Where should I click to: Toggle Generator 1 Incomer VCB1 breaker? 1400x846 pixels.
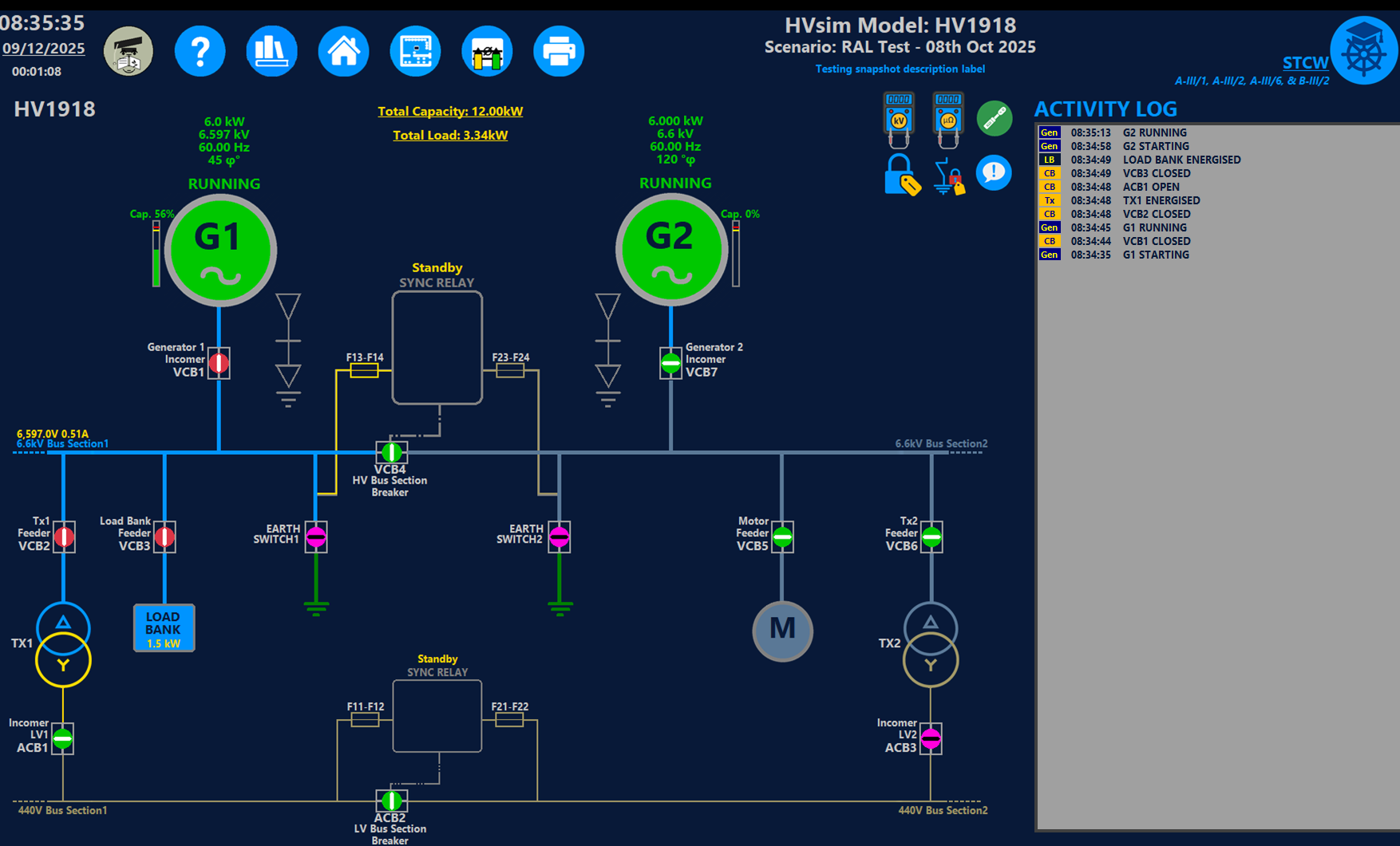(x=219, y=364)
